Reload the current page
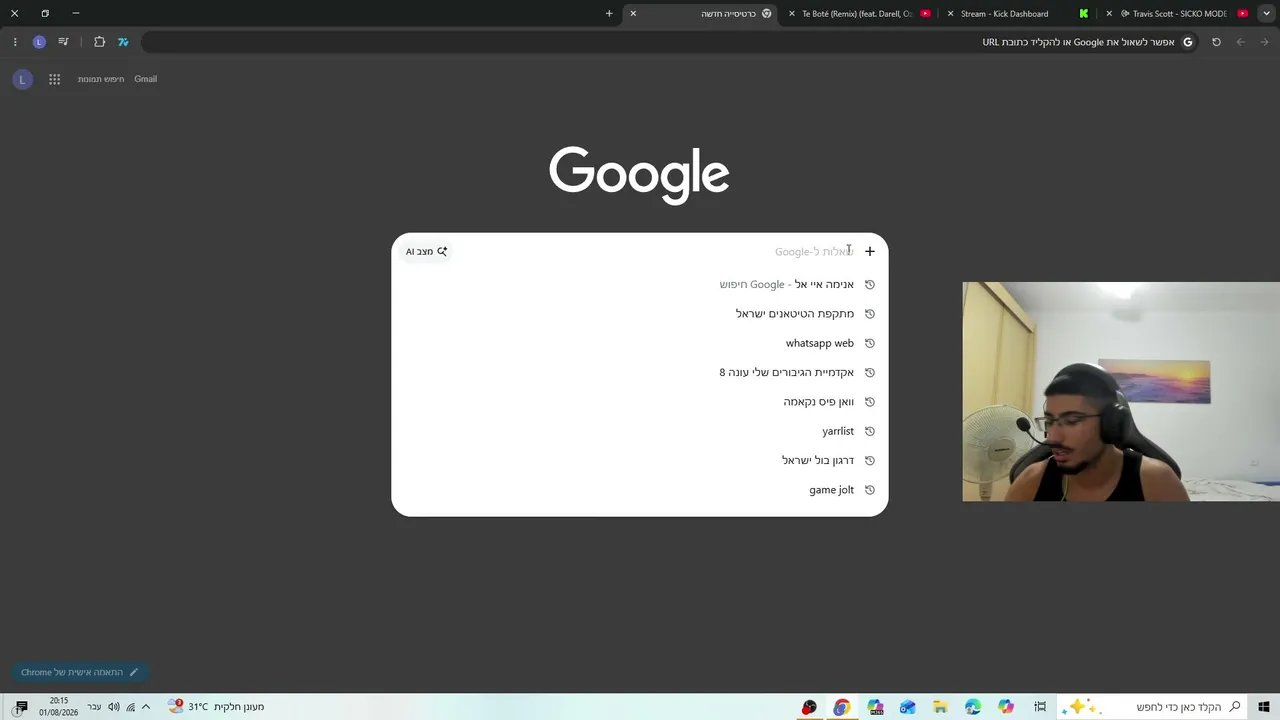The width and height of the screenshot is (1280, 720). tap(1216, 42)
